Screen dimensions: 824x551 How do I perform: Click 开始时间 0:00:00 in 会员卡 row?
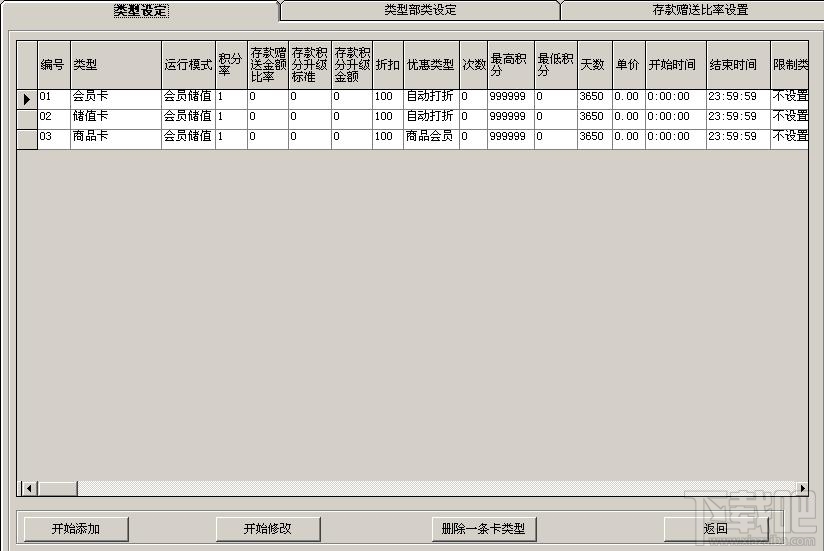676,97
